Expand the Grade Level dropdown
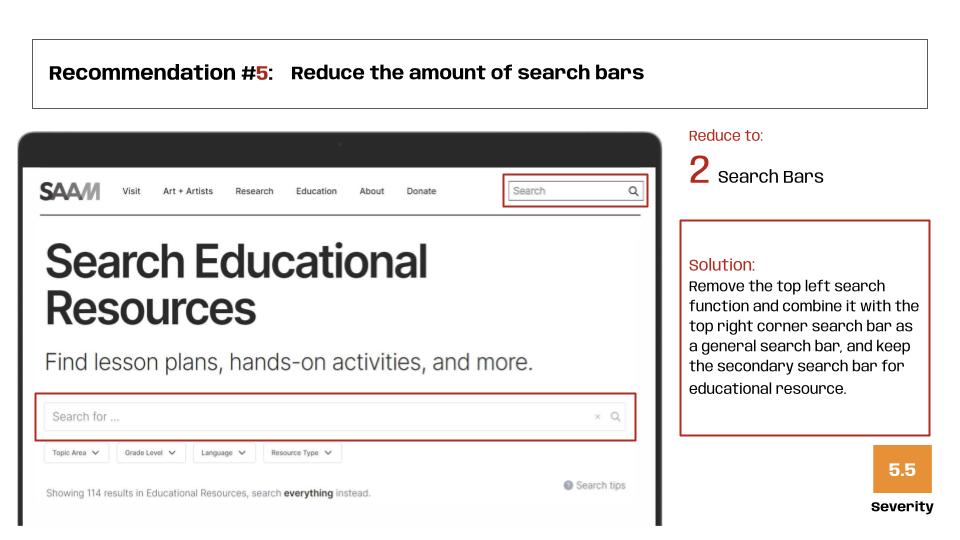Image resolution: width=960 pixels, height=540 pixels. point(151,452)
